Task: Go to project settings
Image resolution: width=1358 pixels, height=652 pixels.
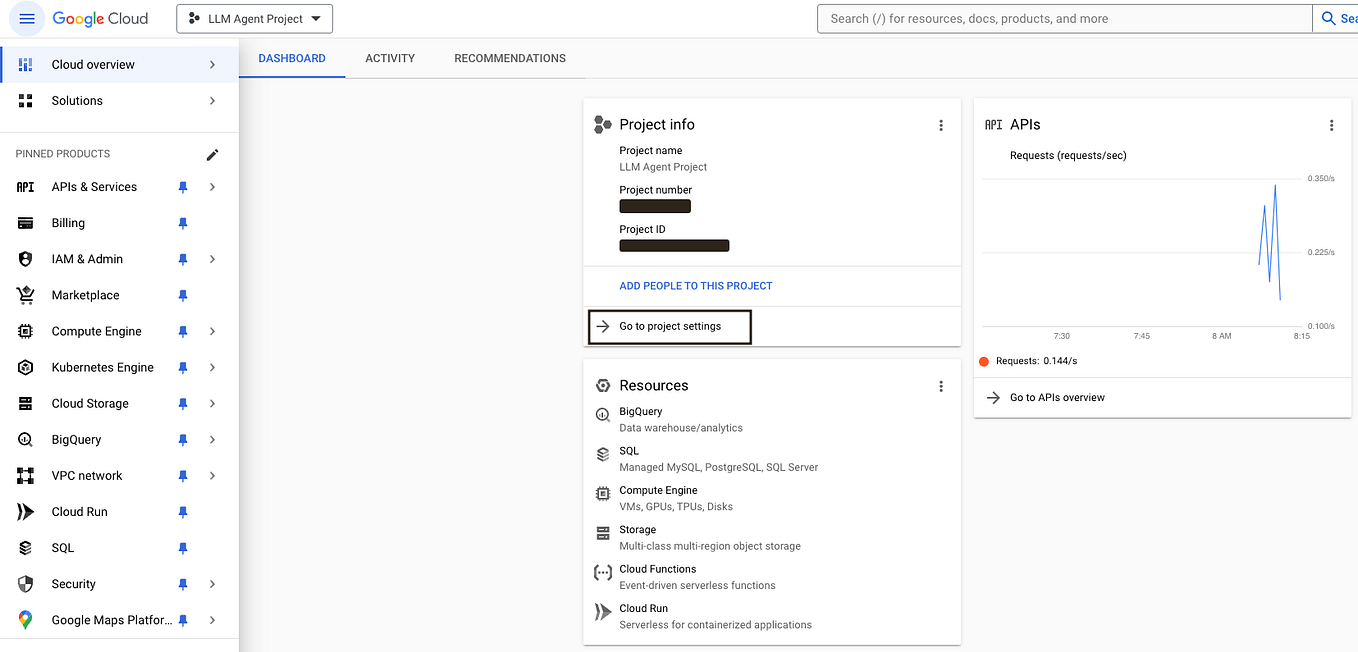Action: click(669, 326)
